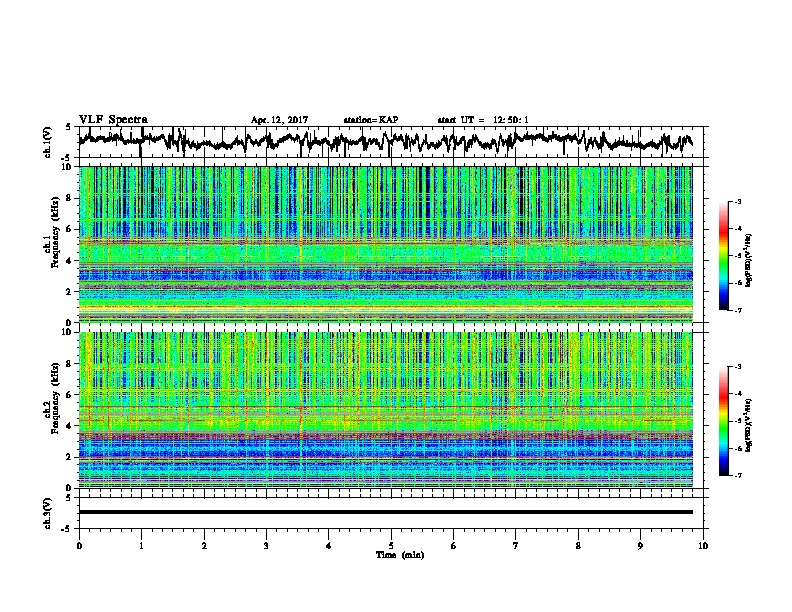Click the ch.1 colorbar log(PSD) label
Image resolution: width=792 pixels, height=612 pixels.
pyautogui.click(x=749, y=260)
